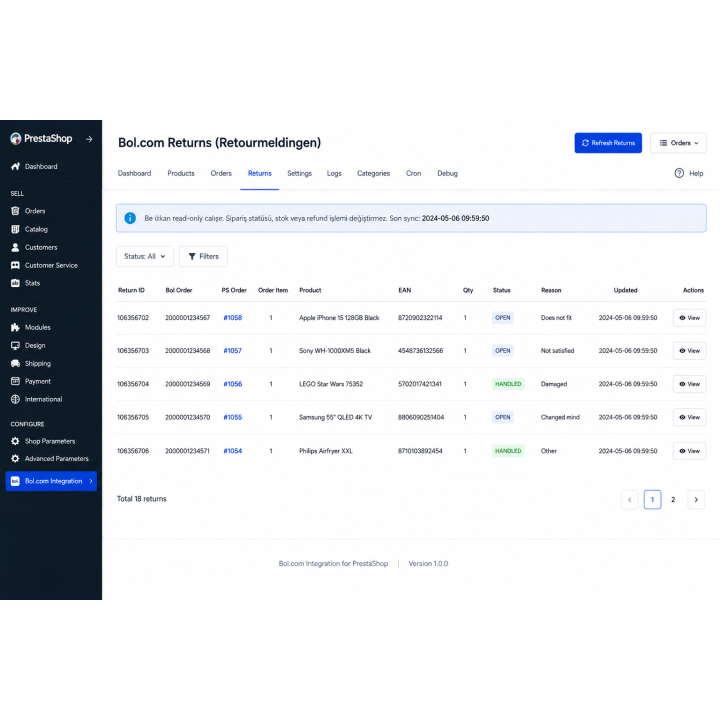
Task: Open the Modules puzzle icon
Action: coord(15,327)
